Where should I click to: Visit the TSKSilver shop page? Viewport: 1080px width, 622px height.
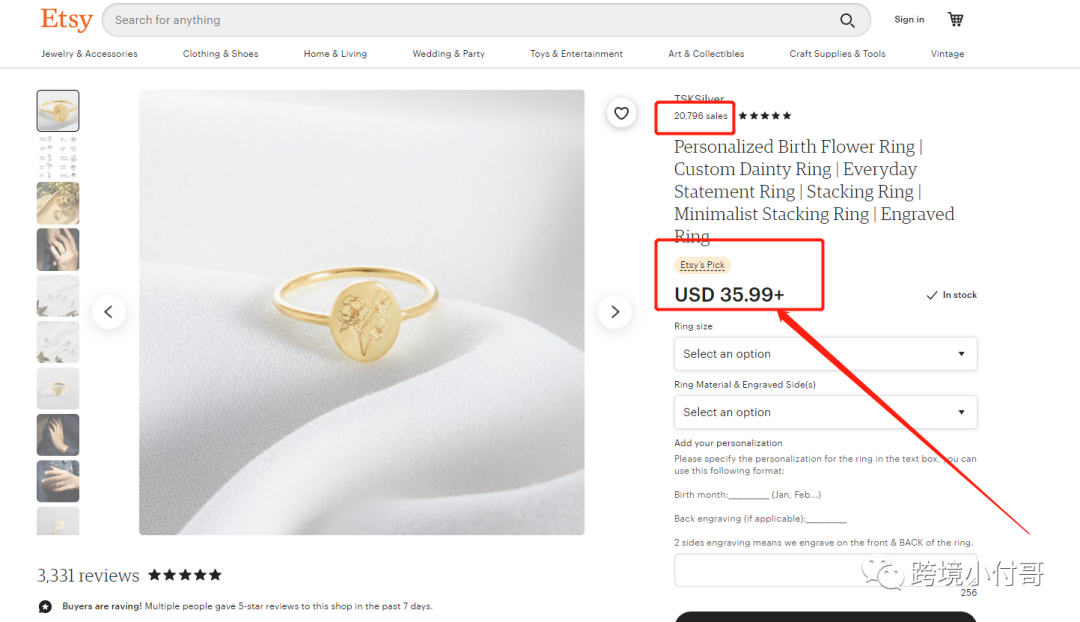coord(698,98)
